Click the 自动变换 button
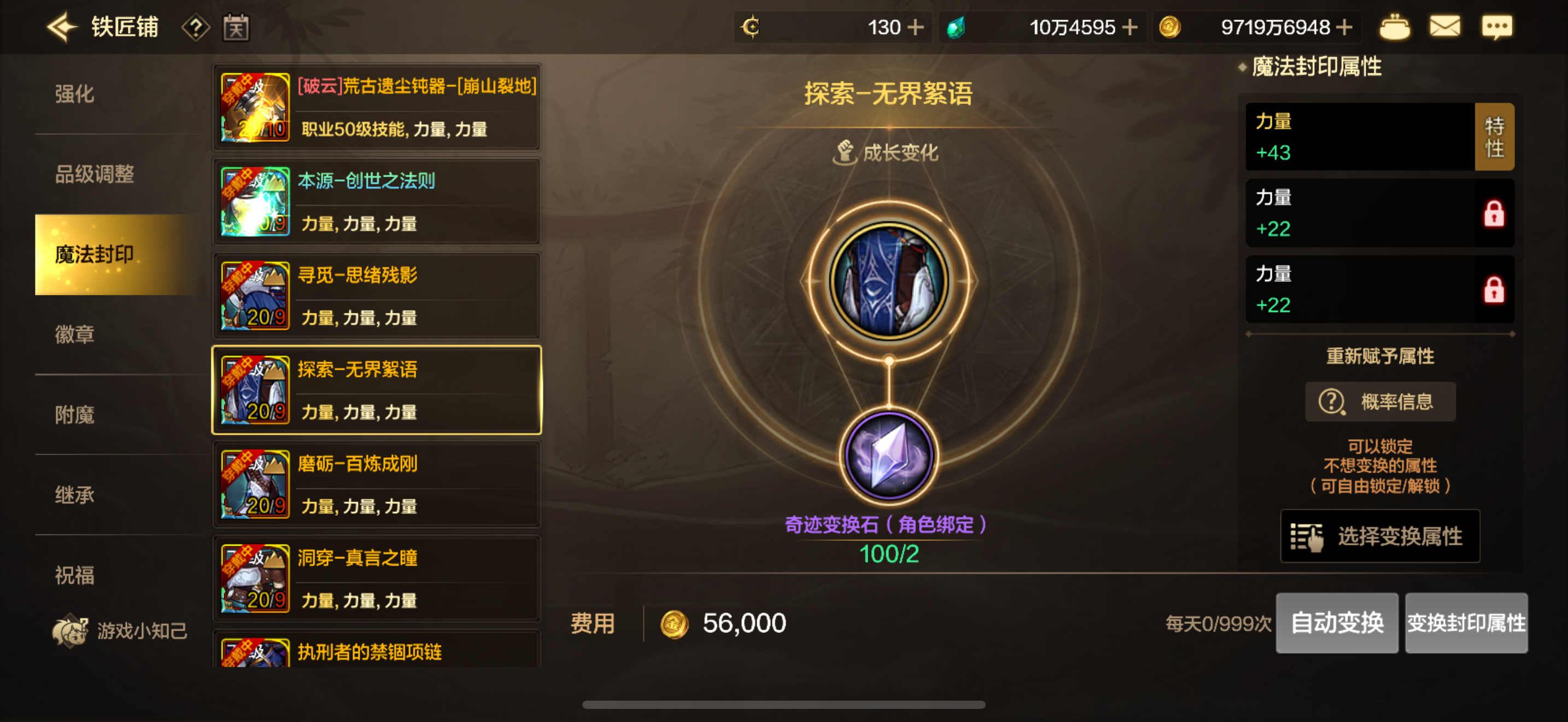 [1337, 624]
